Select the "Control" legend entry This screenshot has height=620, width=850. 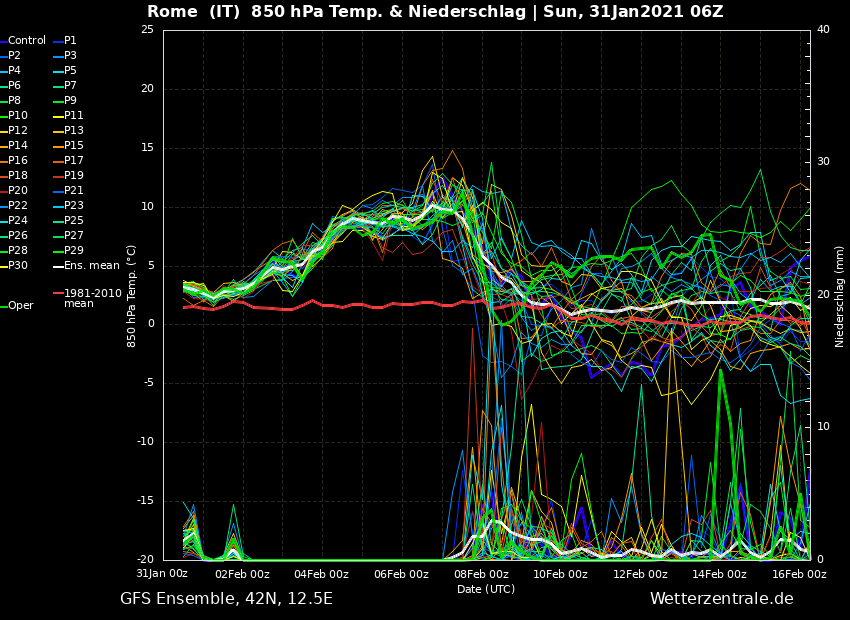click(x=27, y=41)
